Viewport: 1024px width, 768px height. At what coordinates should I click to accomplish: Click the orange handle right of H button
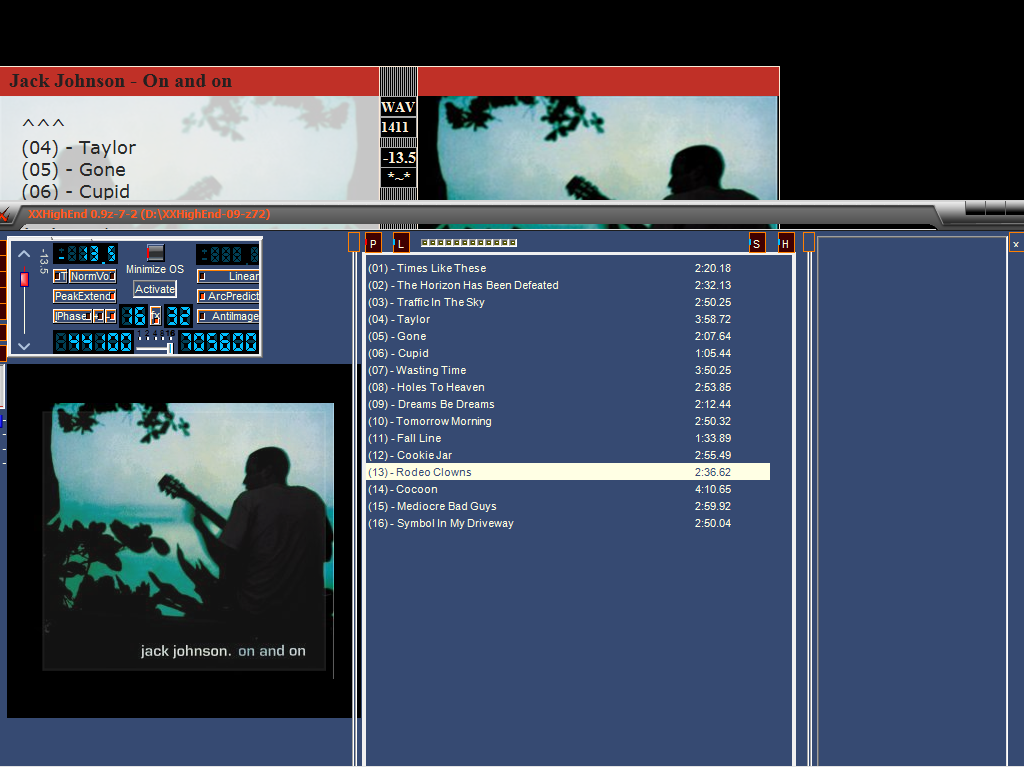point(808,242)
